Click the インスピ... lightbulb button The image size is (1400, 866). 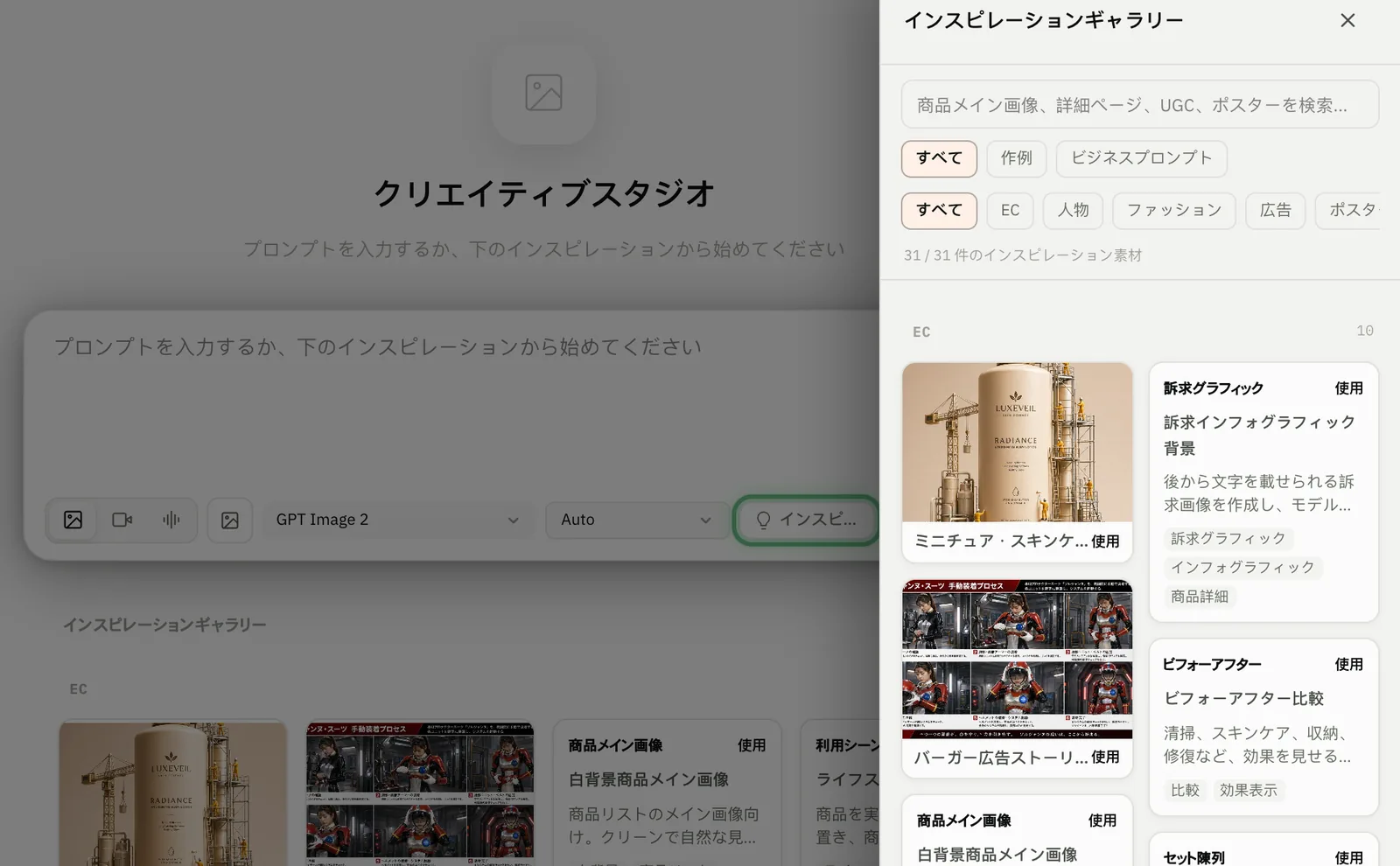(806, 520)
